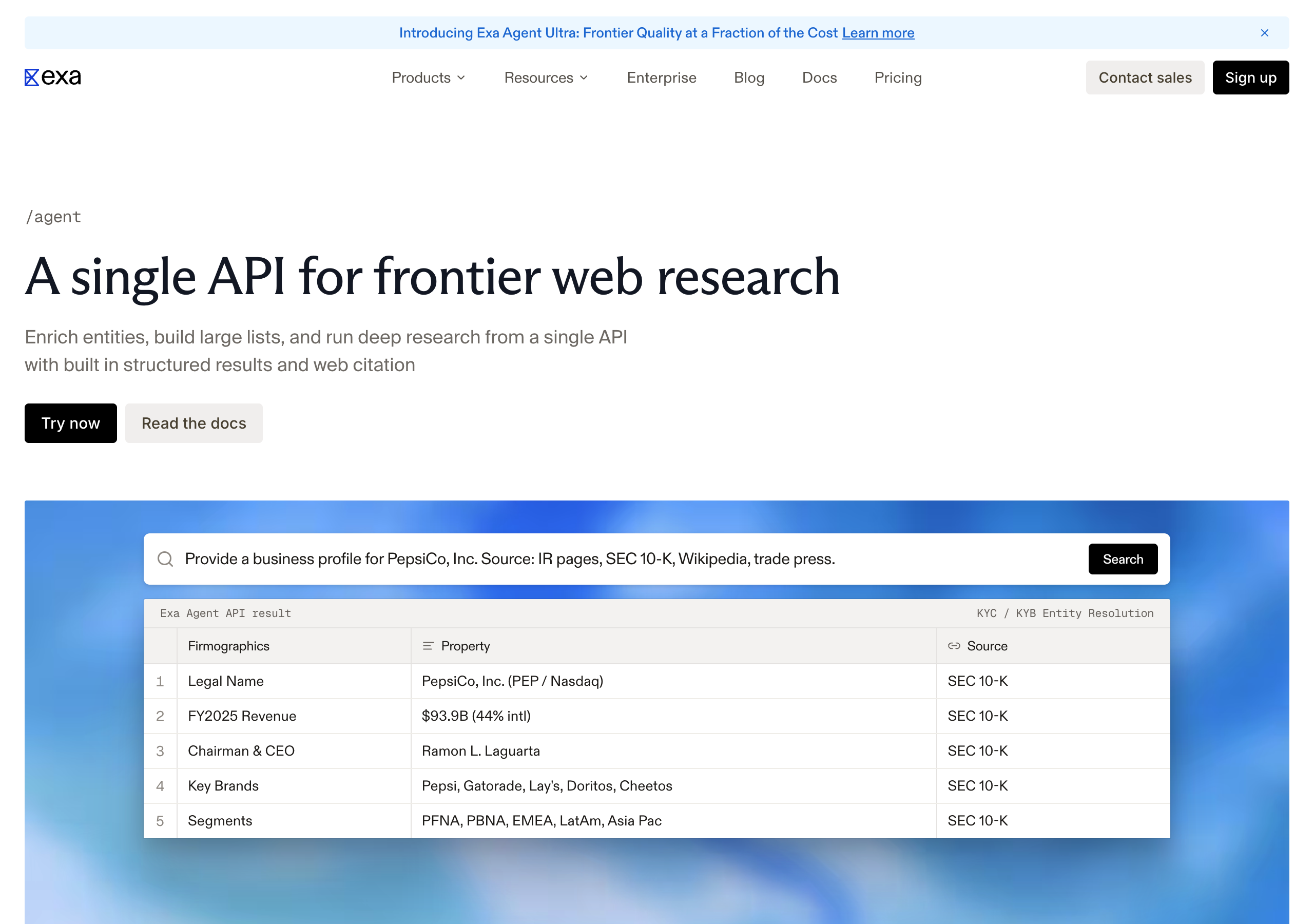The width and height of the screenshot is (1314, 924).
Task: Click SEC 10-K source in Legal Name row
Action: pos(977,681)
